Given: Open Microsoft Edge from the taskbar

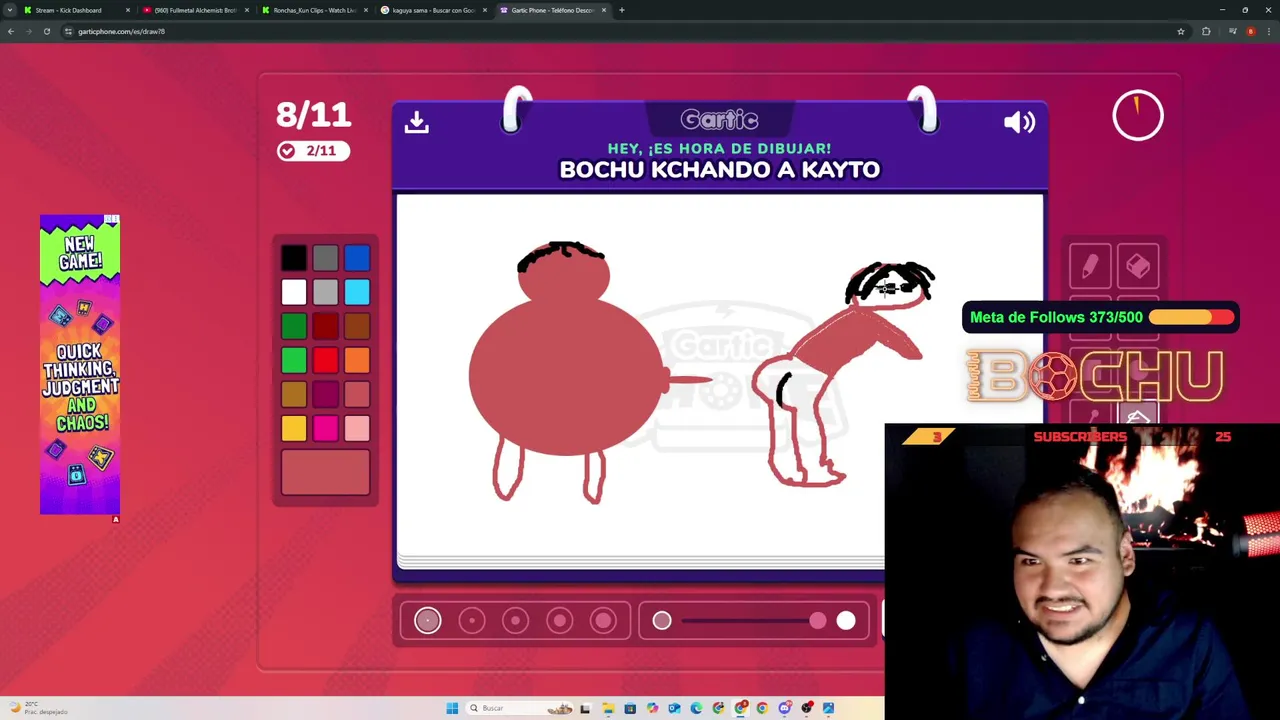Looking at the screenshot, I should click(696, 708).
